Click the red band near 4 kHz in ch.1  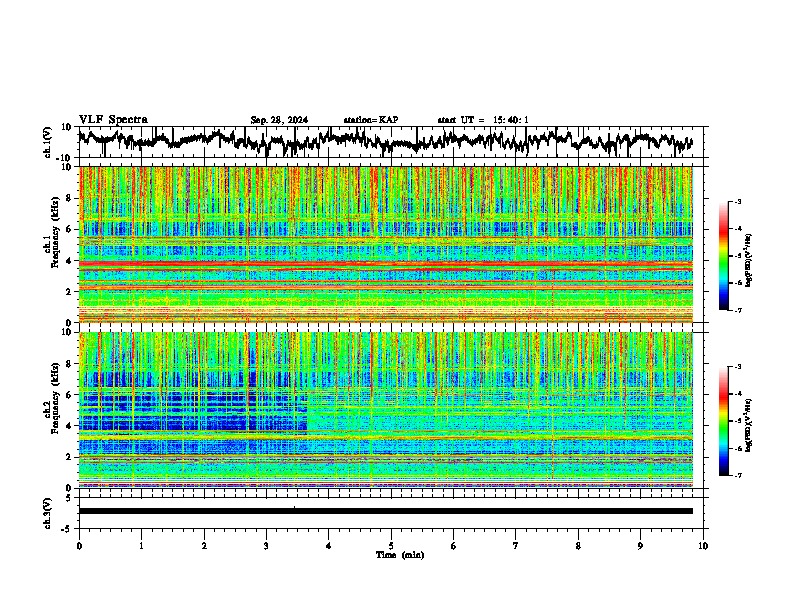[386, 264]
